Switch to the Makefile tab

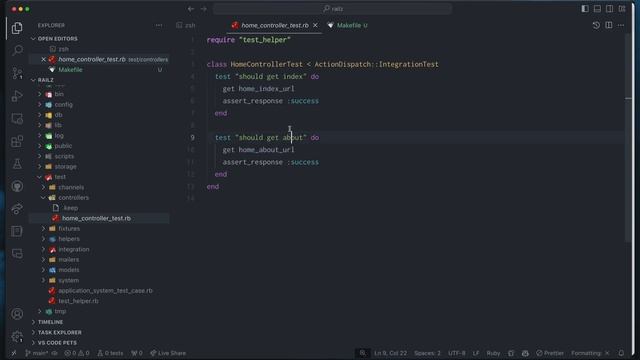(x=347, y=25)
